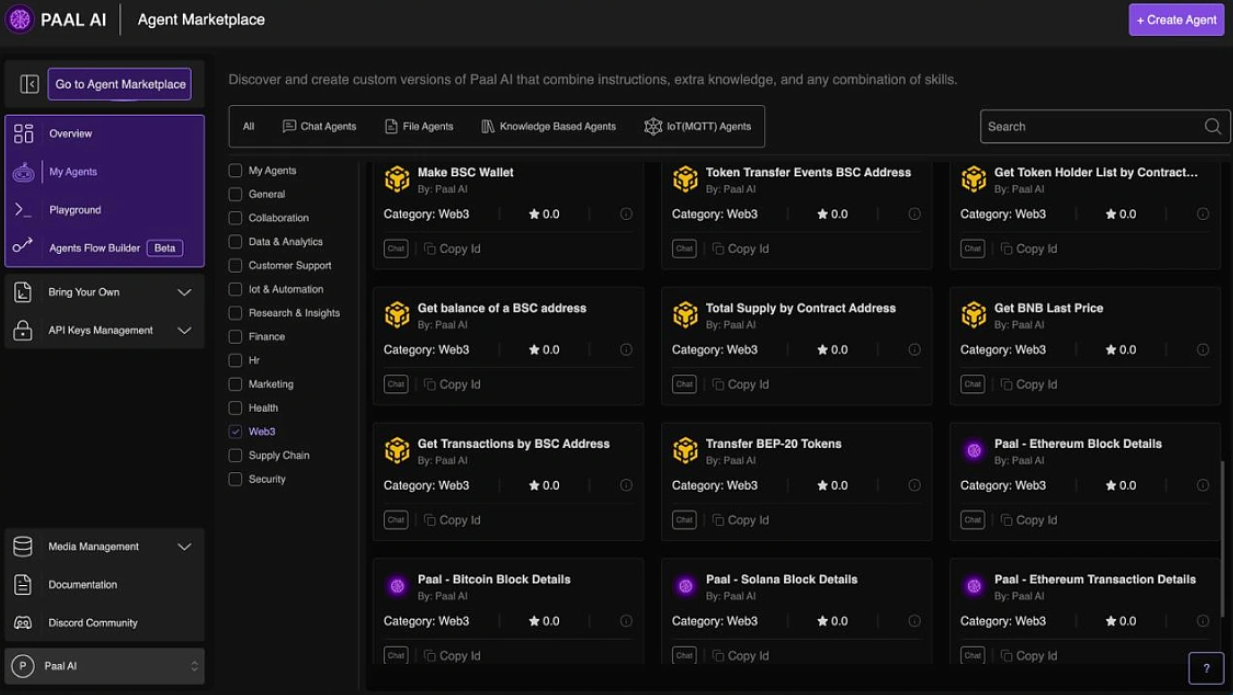This screenshot has width=1233, height=695.
Task: Click the Paal AI account avatar
Action: (x=22, y=666)
